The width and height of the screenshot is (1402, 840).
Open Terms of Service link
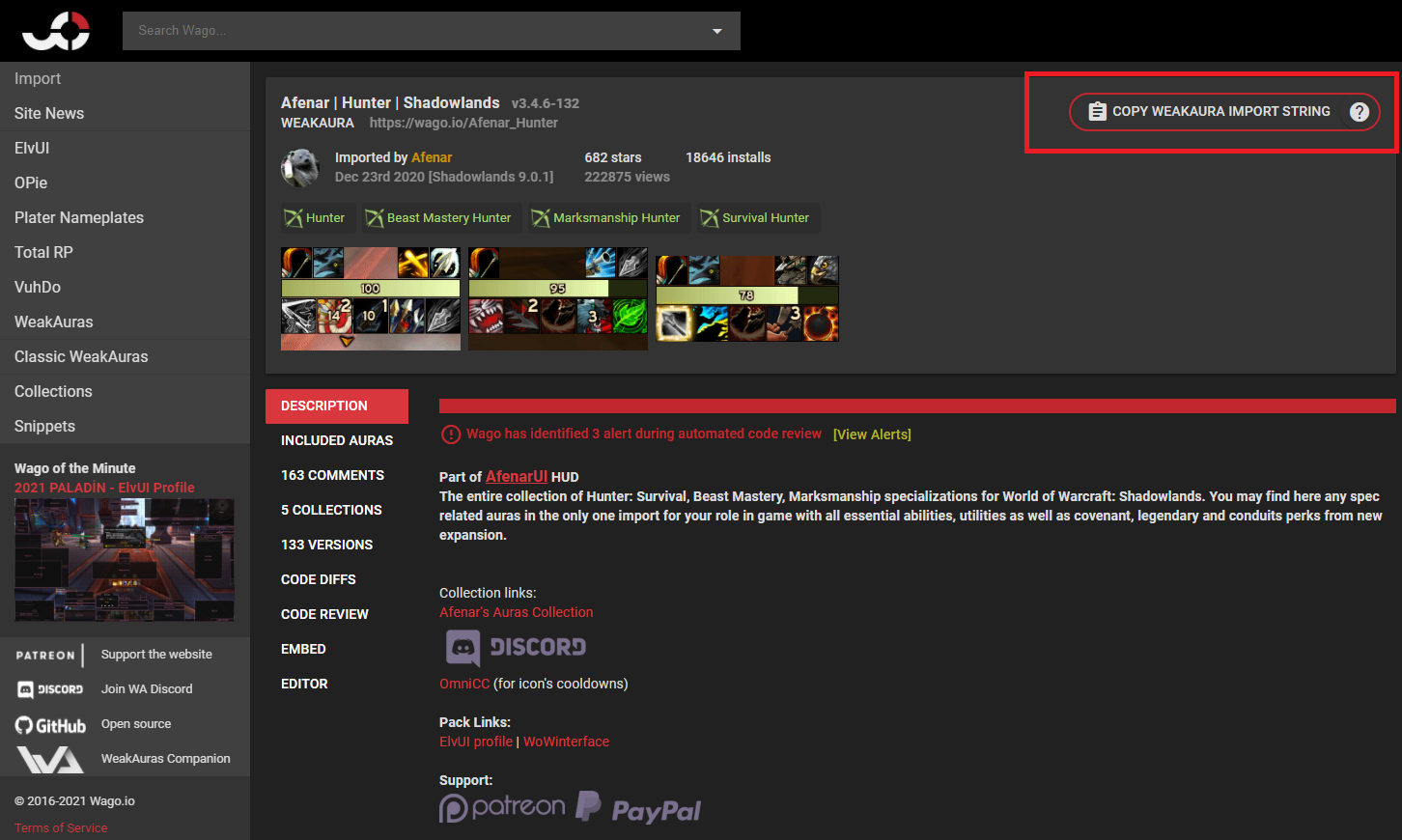tap(61, 828)
